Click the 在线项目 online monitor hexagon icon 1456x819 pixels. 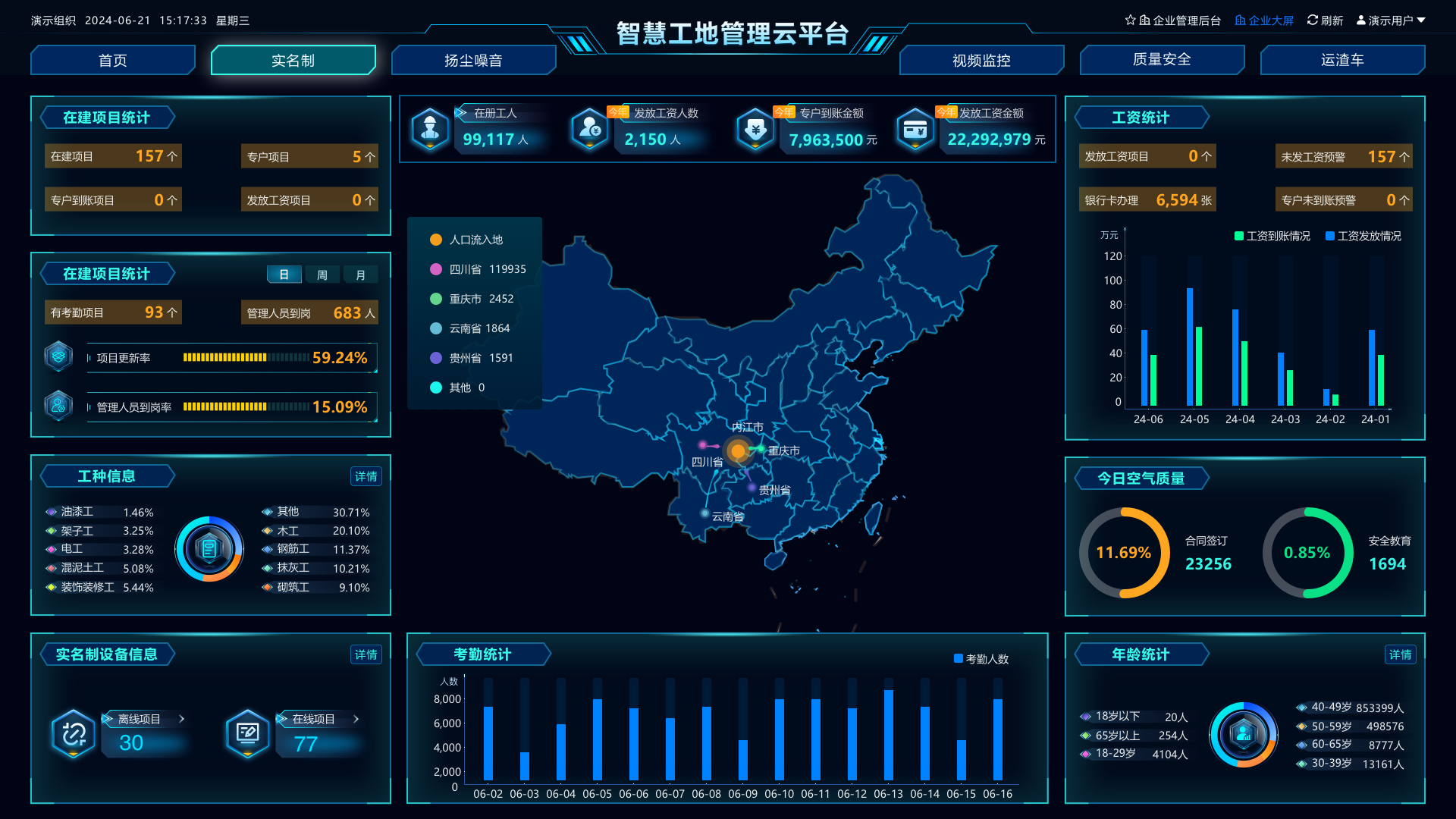point(248,733)
